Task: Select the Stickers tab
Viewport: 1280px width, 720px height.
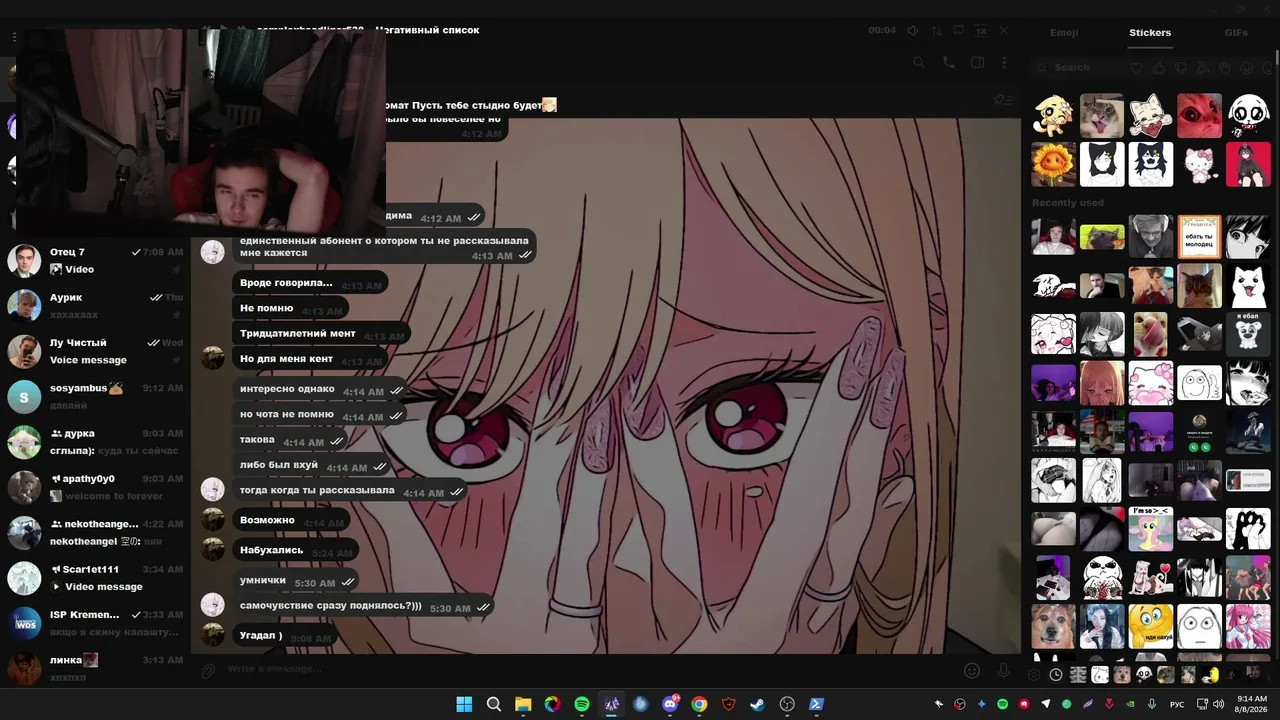Action: click(x=1150, y=33)
